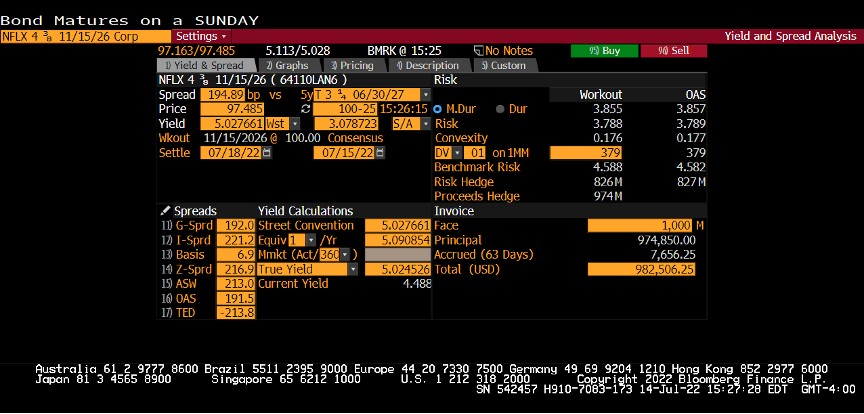This screenshot has height=414, width=864.
Task: Click the Current Yield 4.488 value
Action: (416, 284)
